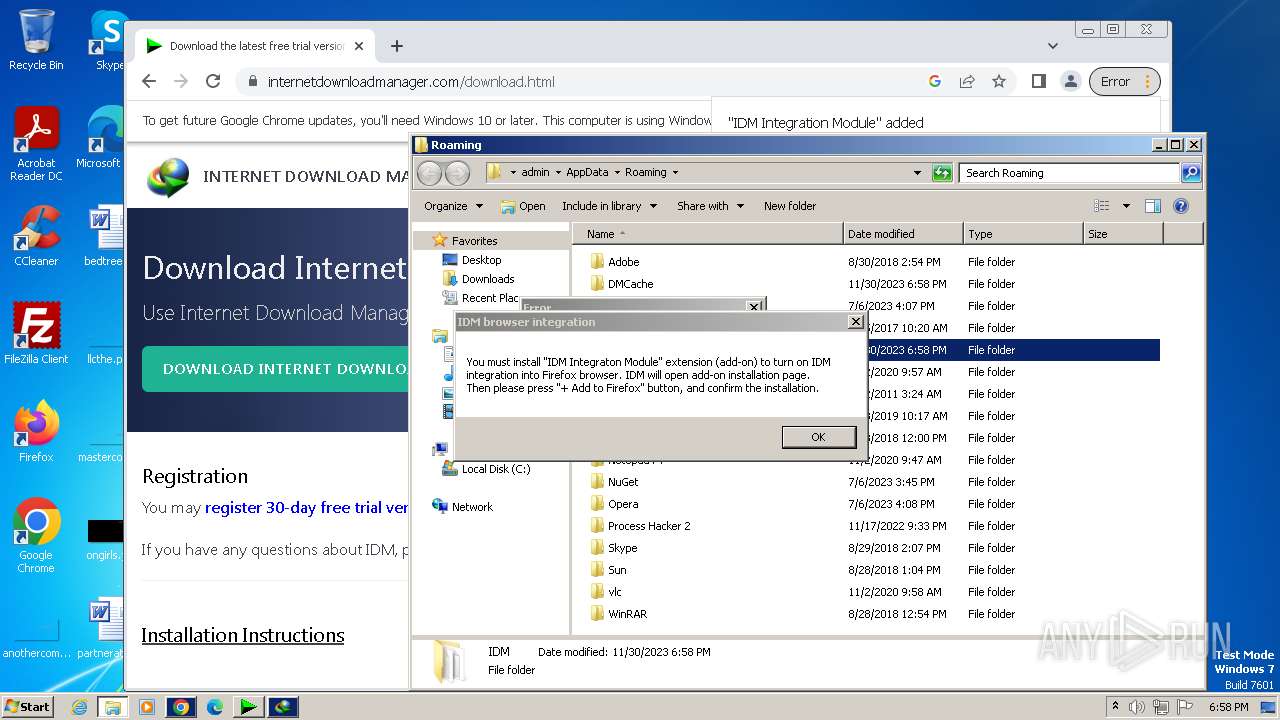Click Search Roaming field
The width and height of the screenshot is (1280, 720).
1069,173
